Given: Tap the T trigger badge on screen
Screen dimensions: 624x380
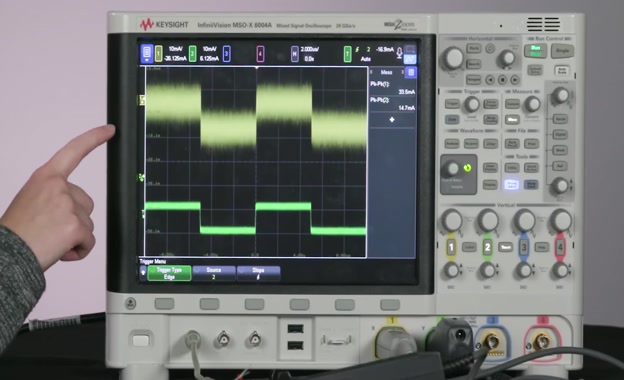Looking at the screenshot, I should point(347,54).
